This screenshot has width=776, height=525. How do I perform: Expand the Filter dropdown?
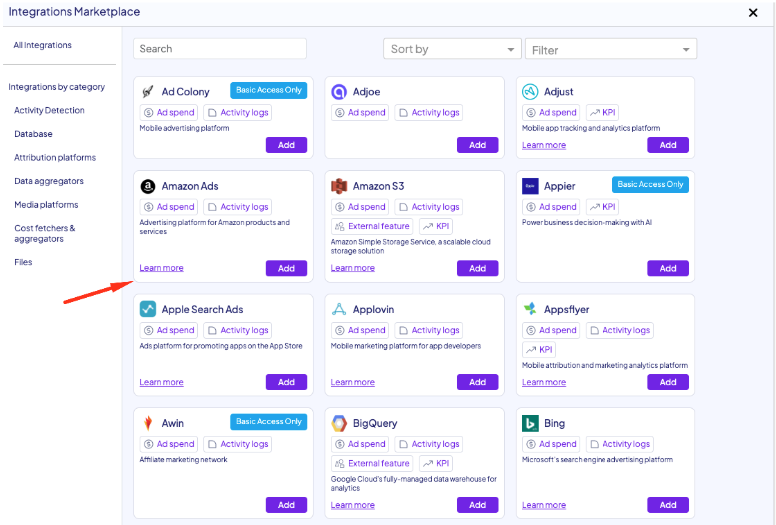coord(611,49)
